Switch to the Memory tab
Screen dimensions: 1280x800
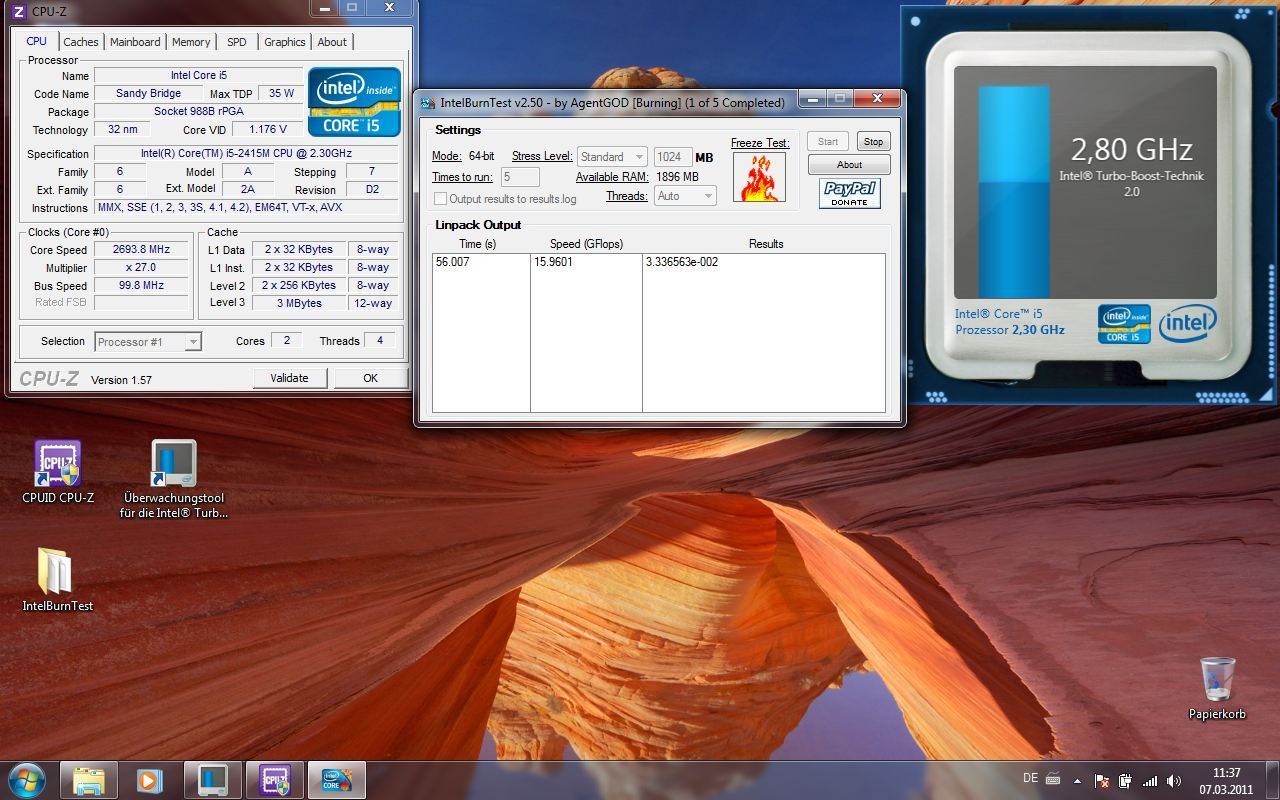191,42
